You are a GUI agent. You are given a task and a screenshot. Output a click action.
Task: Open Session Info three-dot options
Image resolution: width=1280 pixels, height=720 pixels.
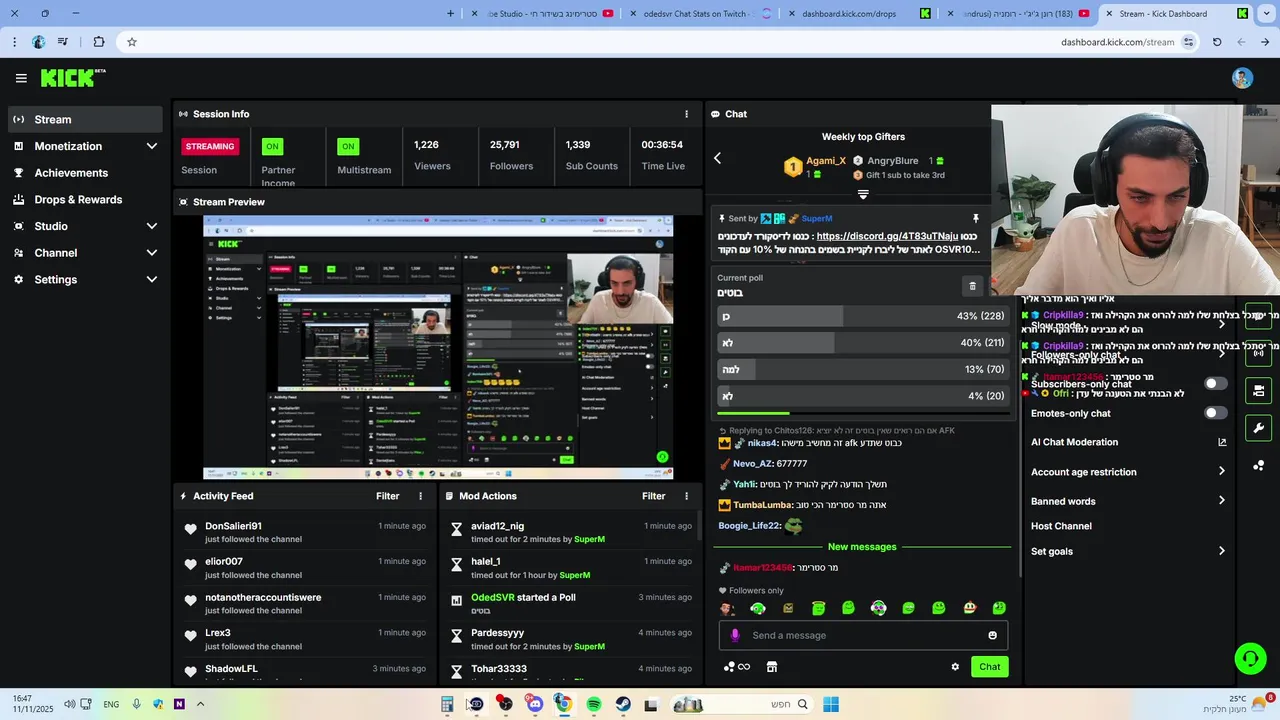coord(686,114)
